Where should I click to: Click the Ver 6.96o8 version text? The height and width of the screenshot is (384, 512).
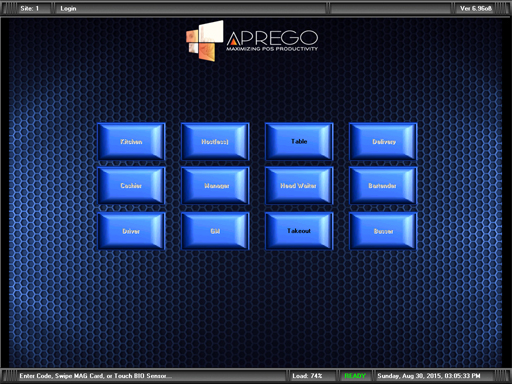(x=476, y=8)
